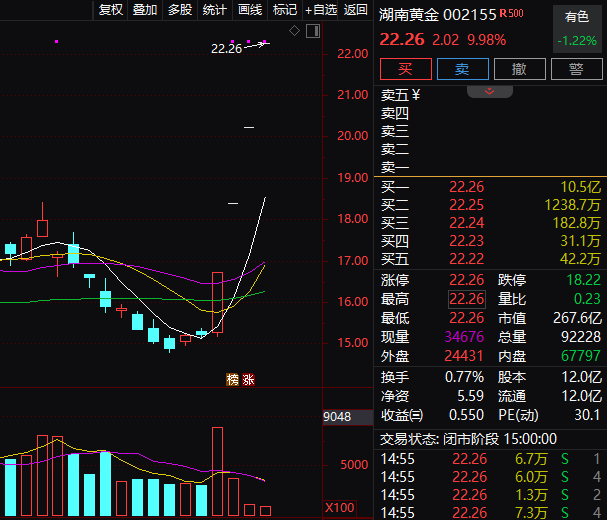This screenshot has width=607, height=520.
Task: Open the 统计 statistics menu
Action: pyautogui.click(x=215, y=10)
